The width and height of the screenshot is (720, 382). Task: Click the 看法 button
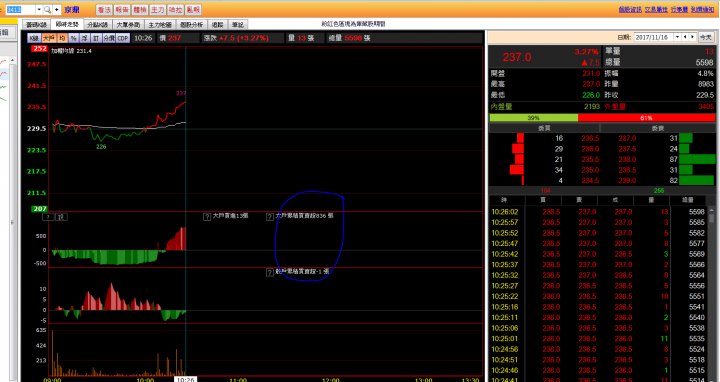[x=104, y=10]
